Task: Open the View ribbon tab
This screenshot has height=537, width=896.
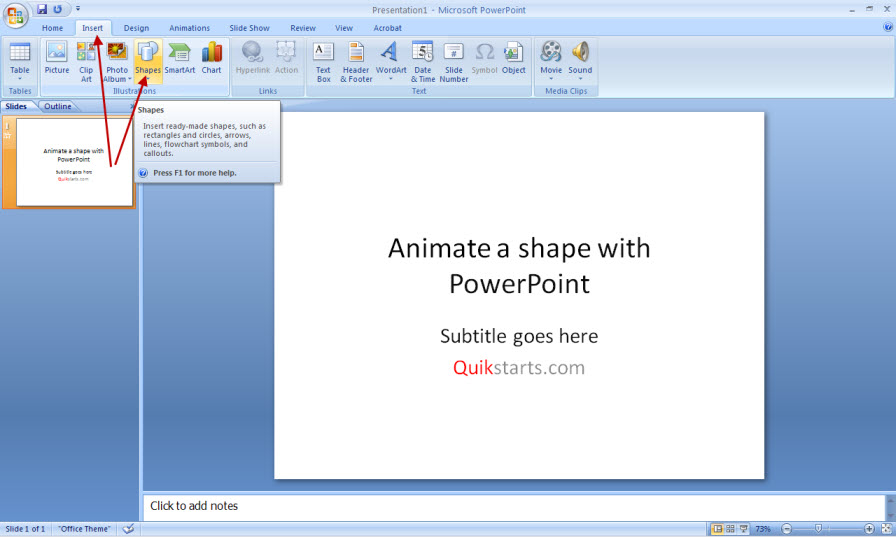Action: (344, 28)
